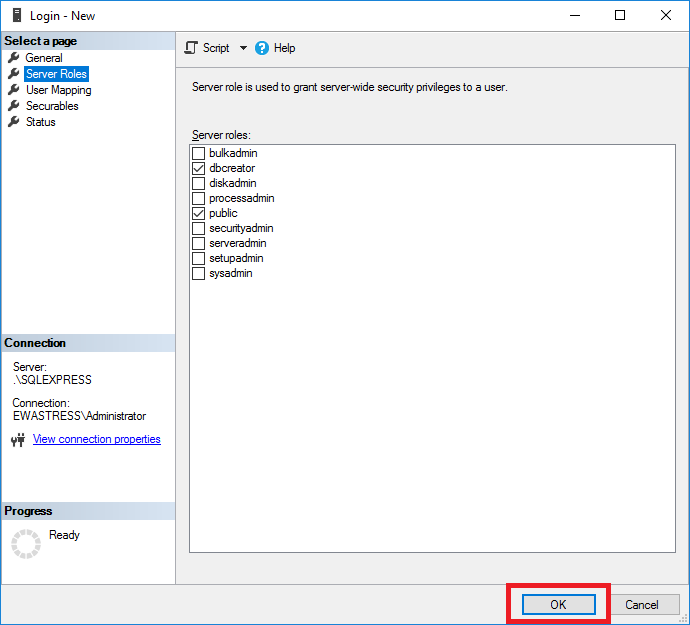Enable the sysadmin server role checkbox
Image resolution: width=690 pixels, height=625 pixels.
click(x=198, y=273)
